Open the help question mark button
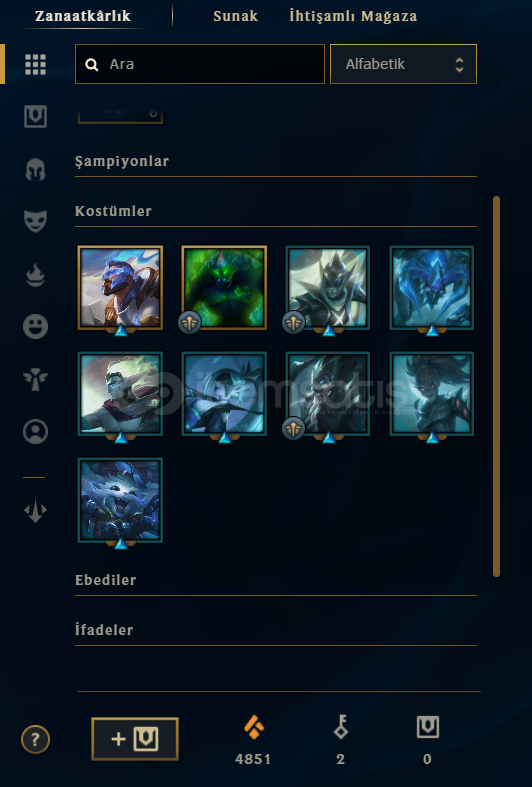The width and height of the screenshot is (532, 787). tap(35, 739)
